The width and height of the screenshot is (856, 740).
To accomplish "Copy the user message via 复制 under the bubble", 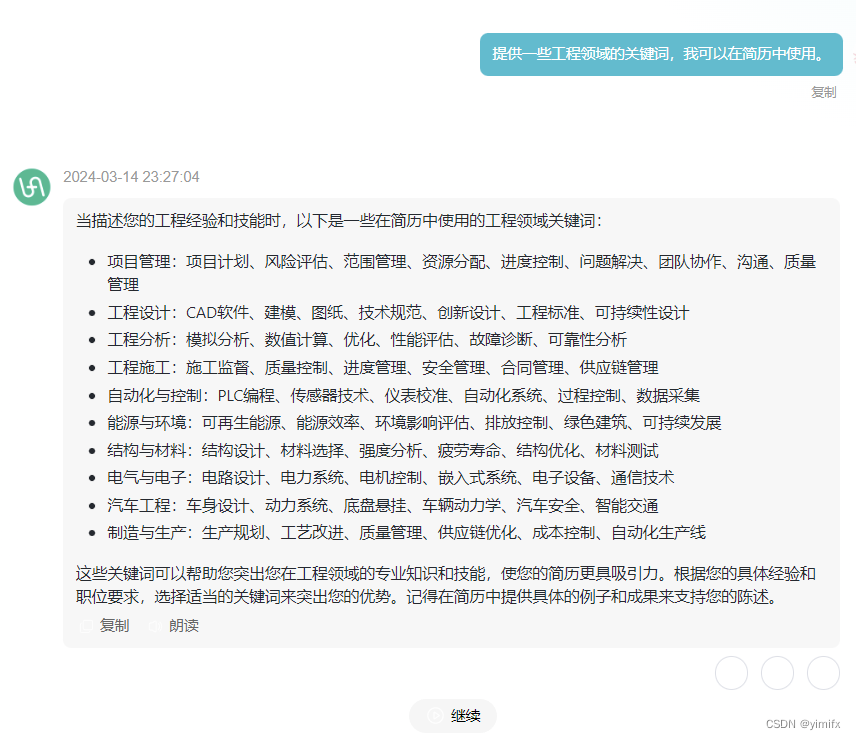I will tap(823, 92).
